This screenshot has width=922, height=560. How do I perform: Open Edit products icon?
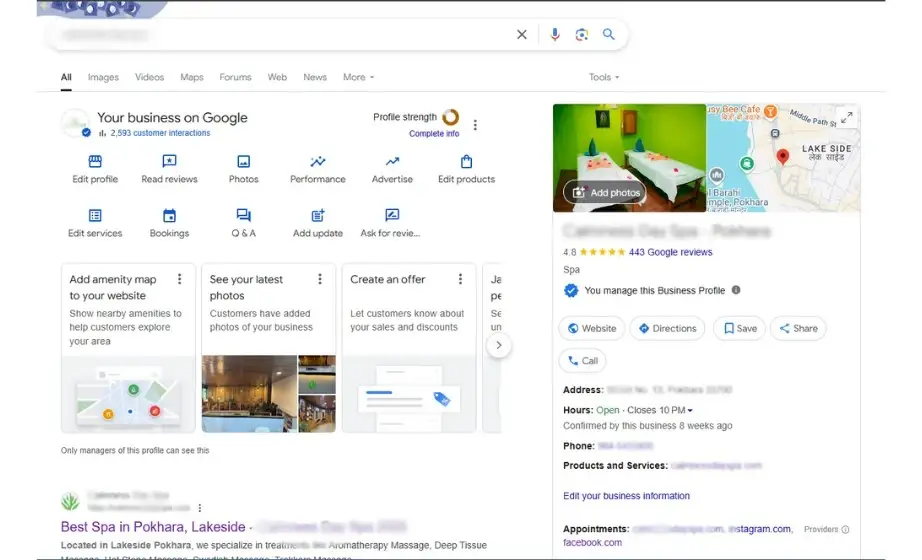(x=466, y=162)
